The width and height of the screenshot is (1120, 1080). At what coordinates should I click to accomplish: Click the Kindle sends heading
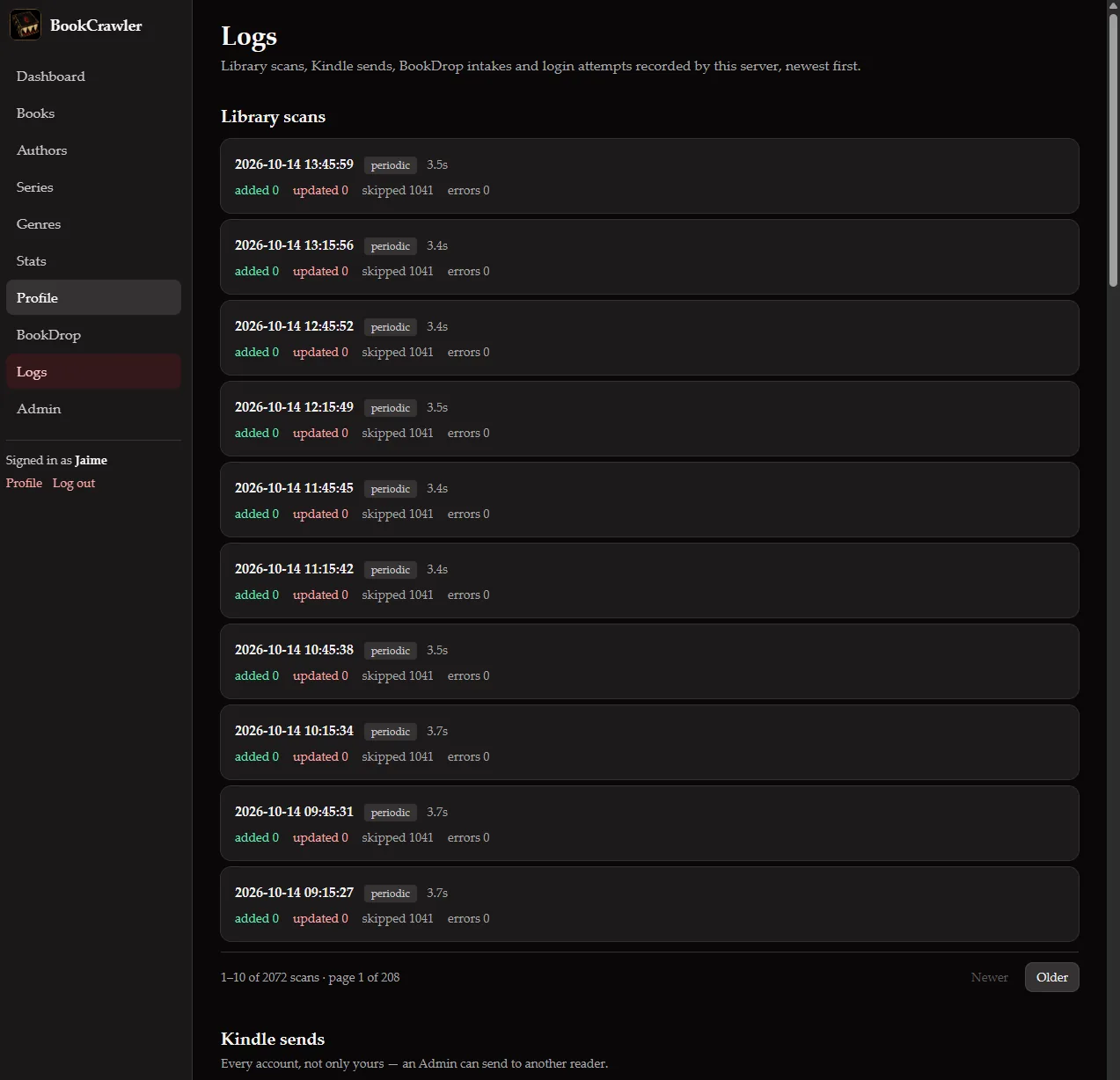[273, 1039]
